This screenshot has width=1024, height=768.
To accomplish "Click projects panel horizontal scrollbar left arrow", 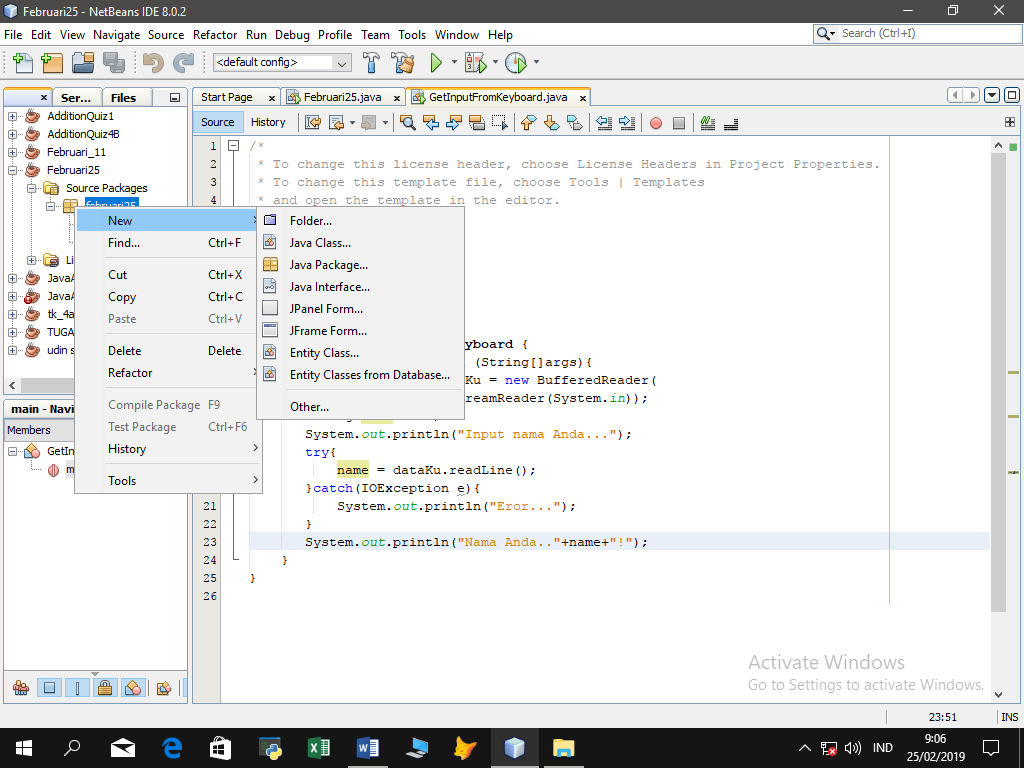I will pyautogui.click(x=12, y=385).
